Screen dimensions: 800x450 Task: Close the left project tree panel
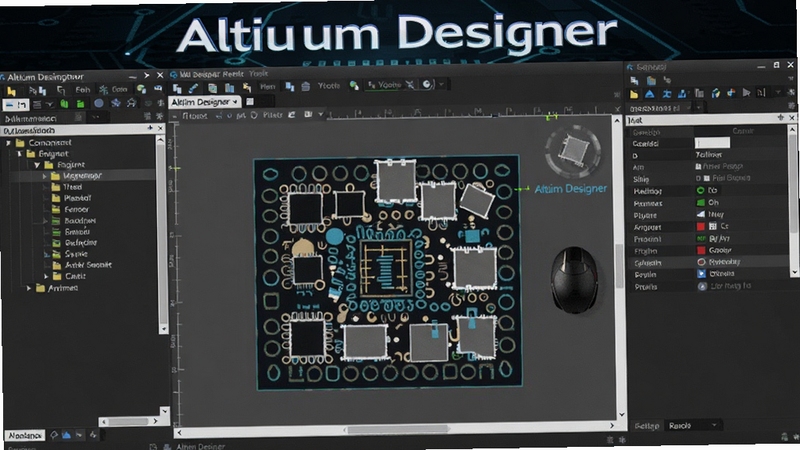tap(160, 128)
